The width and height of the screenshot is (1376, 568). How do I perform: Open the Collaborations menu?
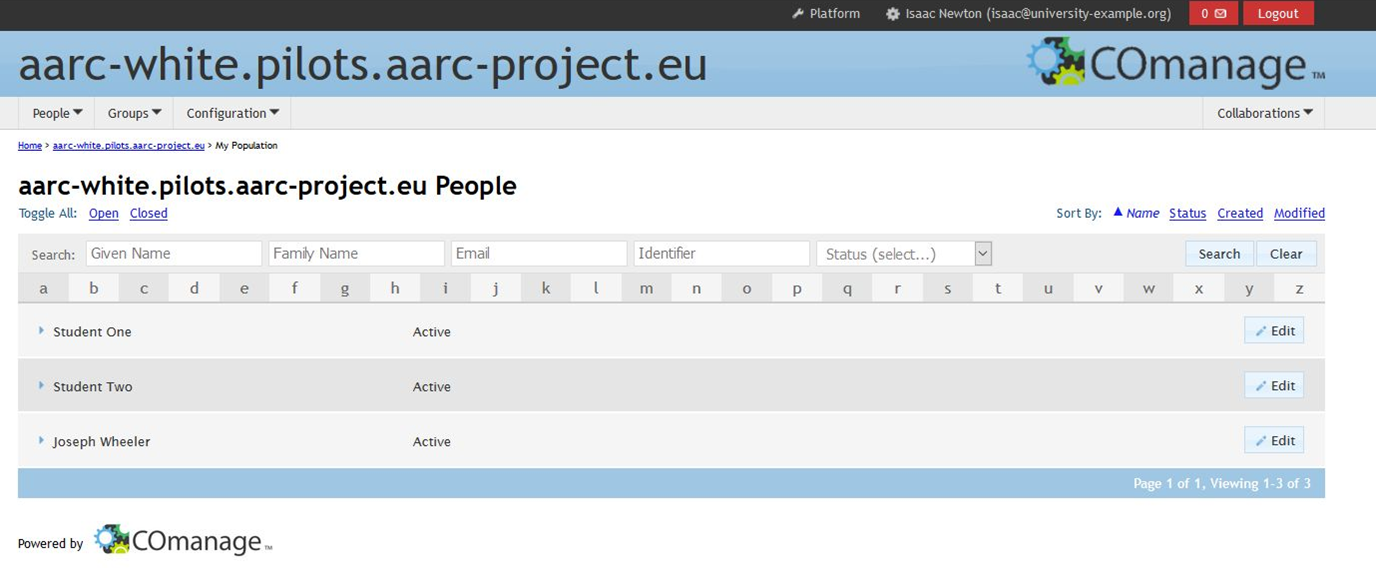point(1264,113)
